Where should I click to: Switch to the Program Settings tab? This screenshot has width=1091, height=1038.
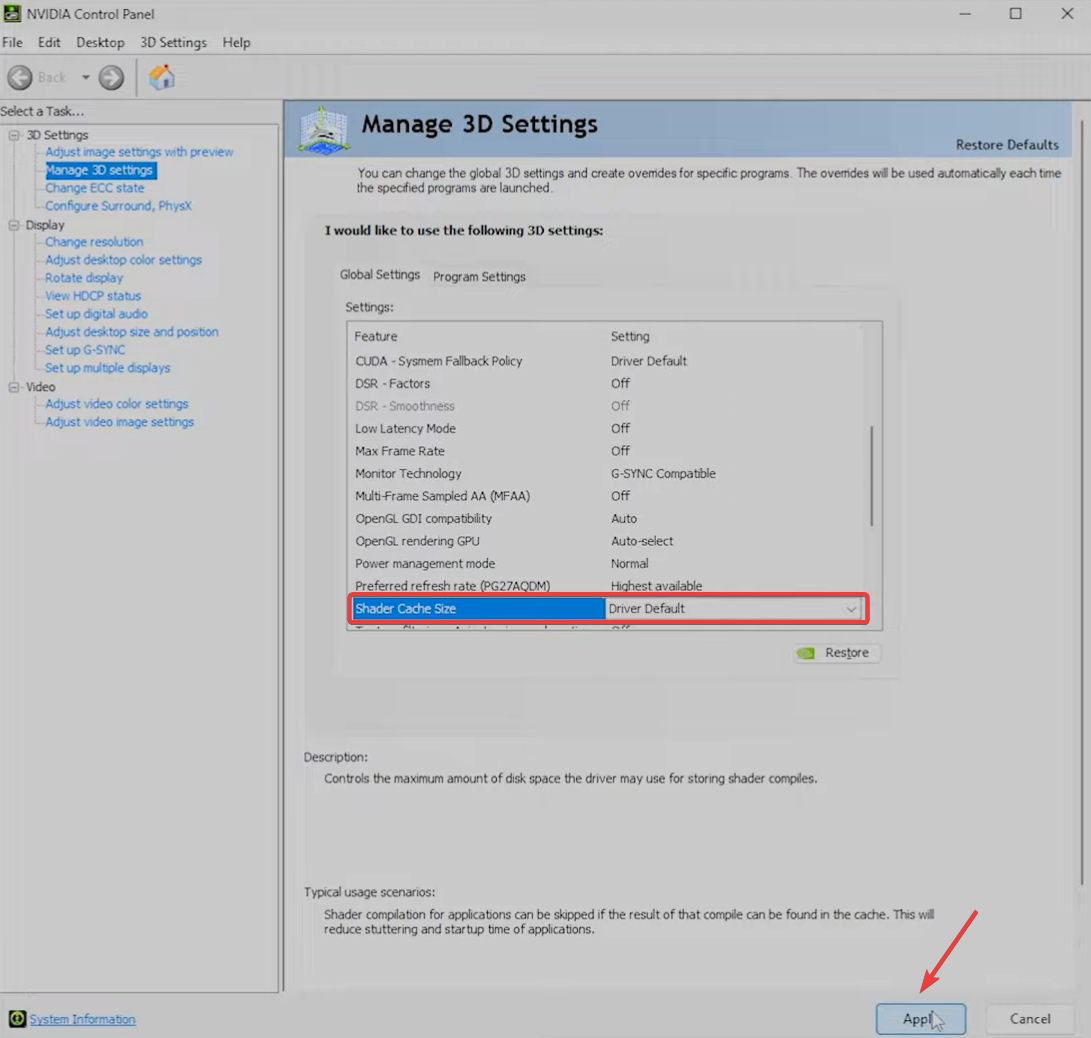pos(479,277)
